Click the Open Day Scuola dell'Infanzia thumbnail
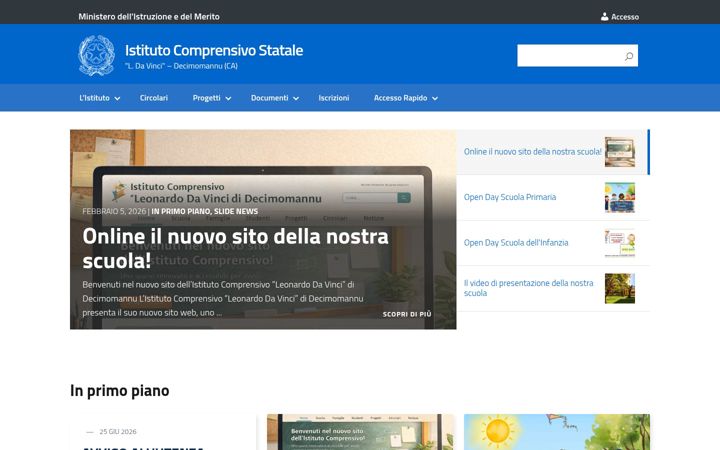Viewport: 720px width, 450px height. 619,243
